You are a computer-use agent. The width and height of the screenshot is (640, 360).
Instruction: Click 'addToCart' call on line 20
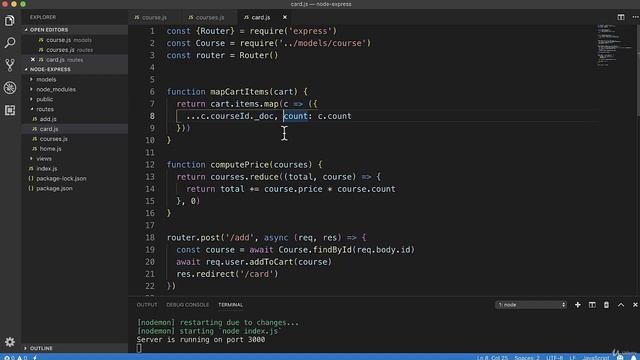tap(271, 262)
